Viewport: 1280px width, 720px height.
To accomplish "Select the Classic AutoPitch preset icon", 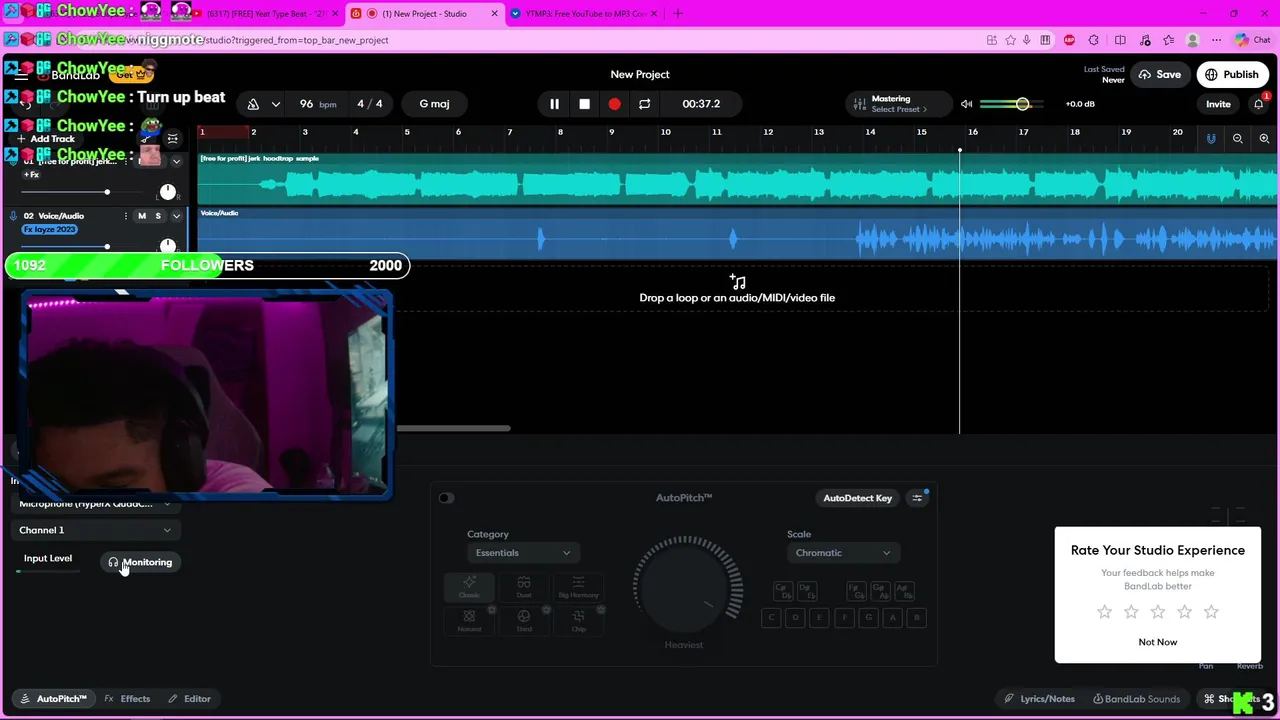I will tap(469, 587).
